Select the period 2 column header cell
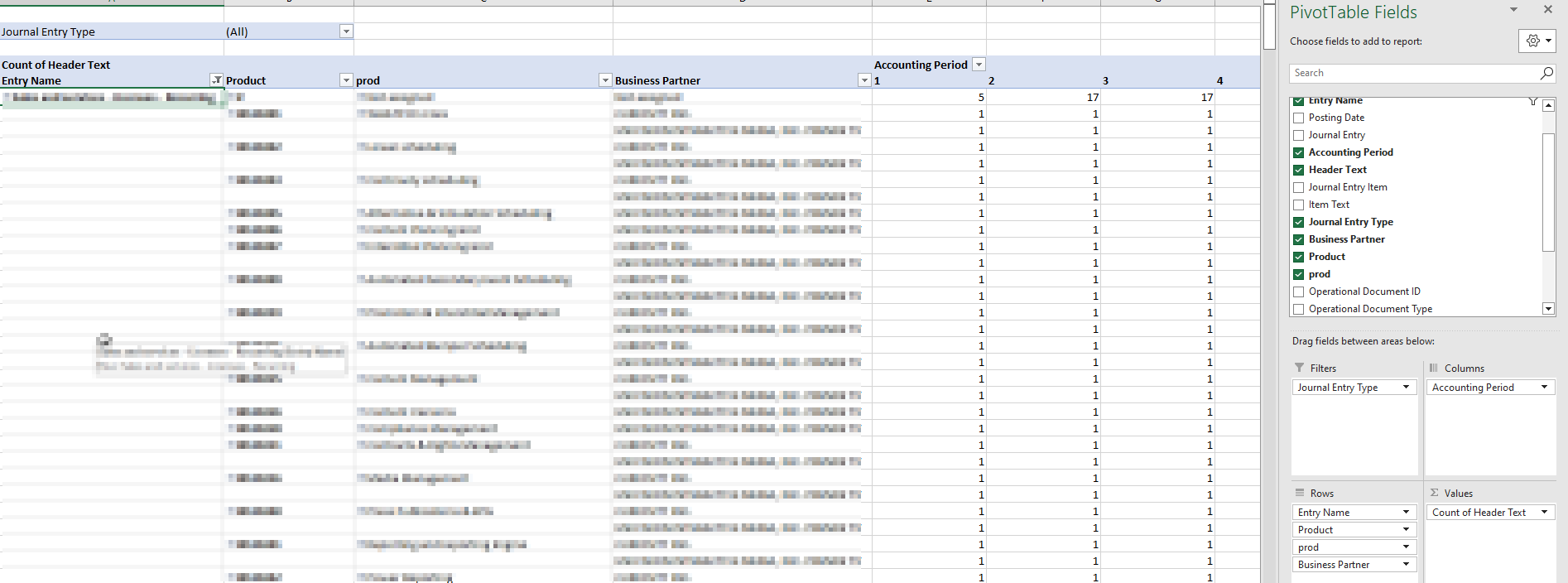Viewport: 1568px width, 583px height. [x=1043, y=80]
